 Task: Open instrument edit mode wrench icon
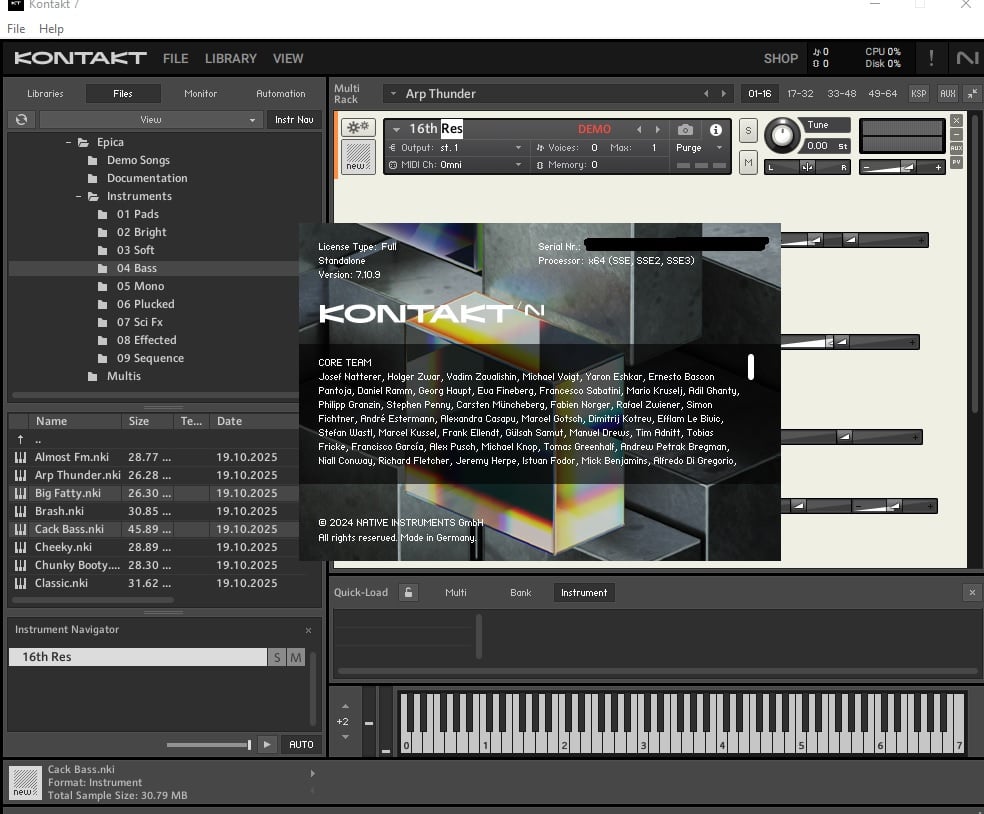(358, 127)
